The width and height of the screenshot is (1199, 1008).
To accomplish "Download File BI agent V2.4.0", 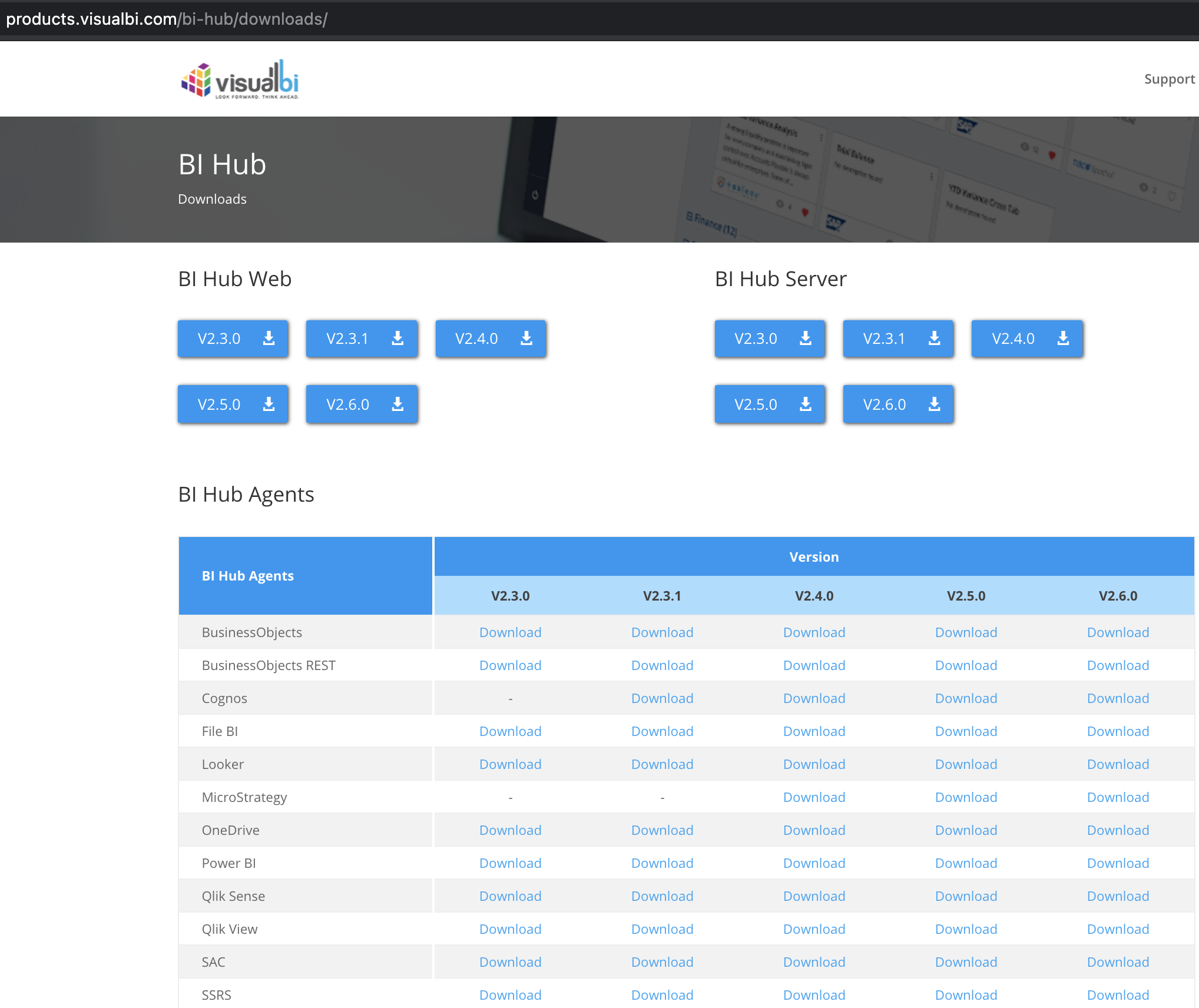I will point(814,731).
